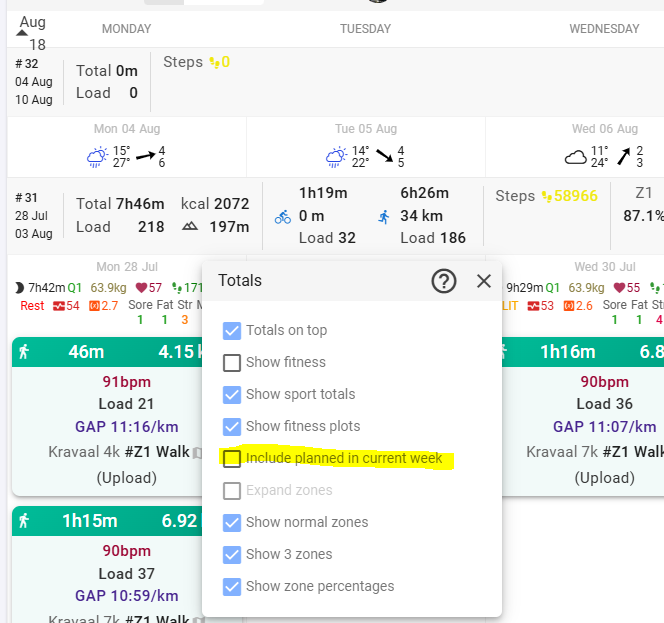Open help for the Totals dialog
Screen dimensions: 664x623
pos(444,281)
